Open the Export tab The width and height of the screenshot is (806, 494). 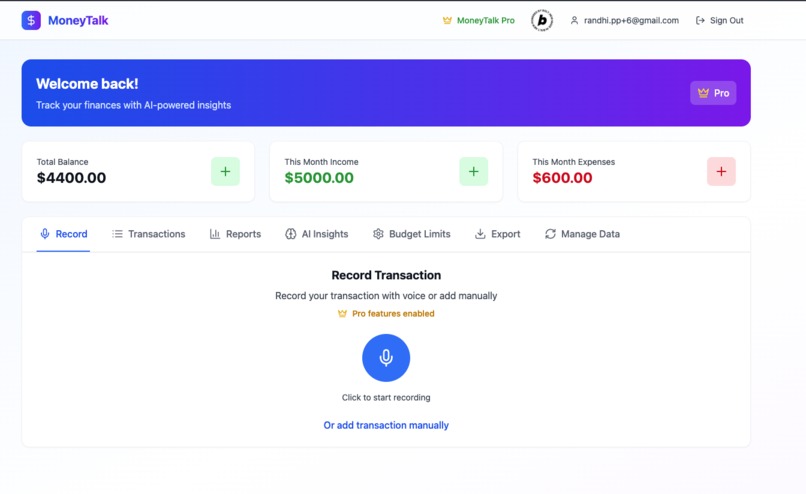[497, 234]
